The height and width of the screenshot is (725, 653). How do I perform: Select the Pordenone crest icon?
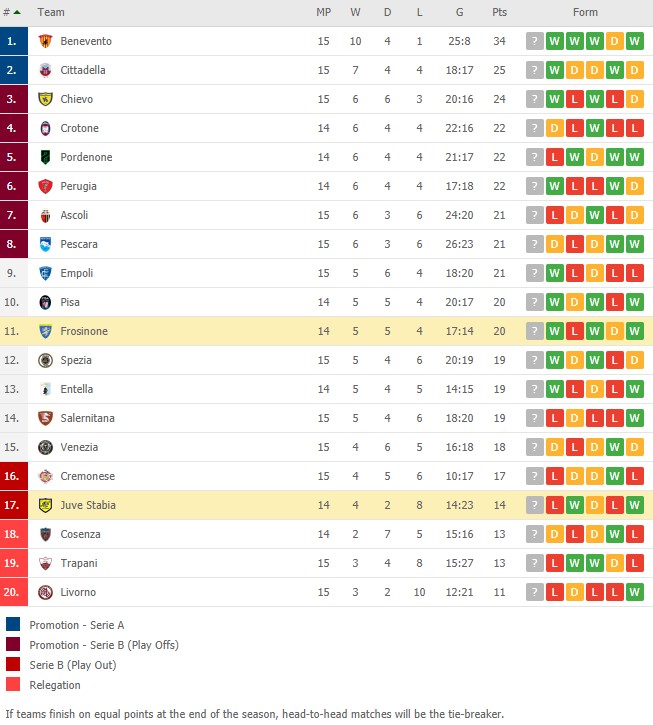click(45, 157)
